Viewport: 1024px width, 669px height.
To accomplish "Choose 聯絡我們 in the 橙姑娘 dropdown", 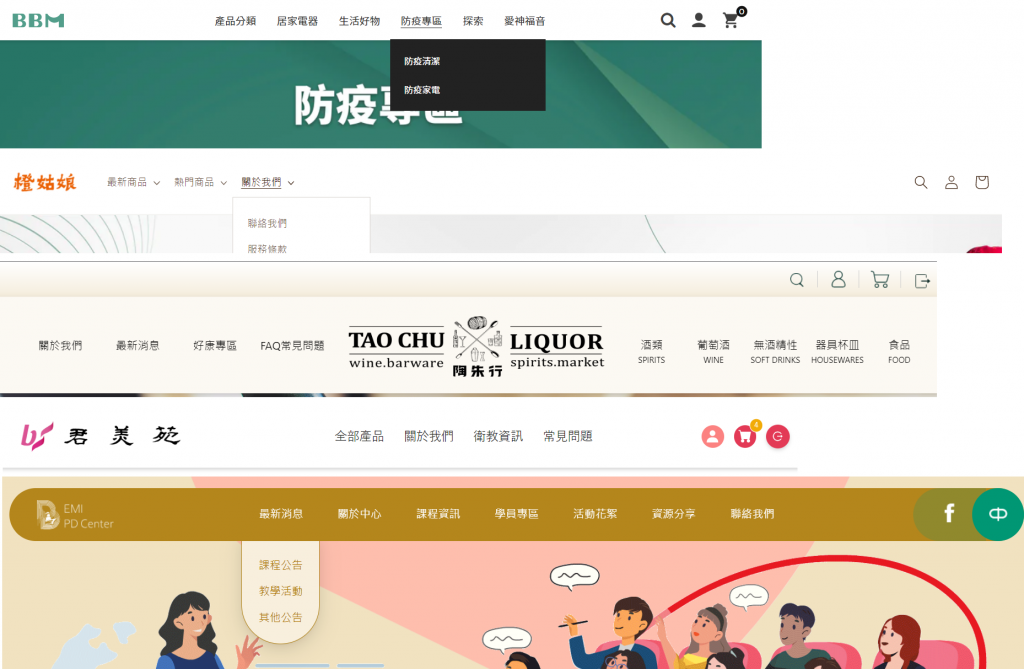I will [x=267, y=223].
